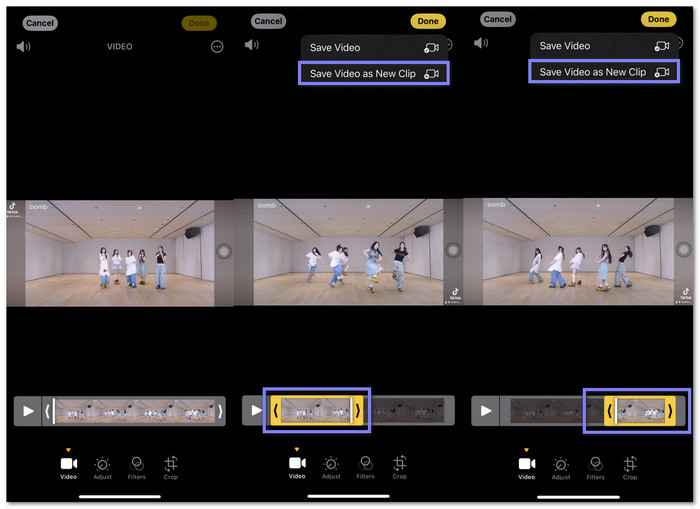The width and height of the screenshot is (700, 509).
Task: Tap Cancel in the left screen
Action: click(40, 22)
